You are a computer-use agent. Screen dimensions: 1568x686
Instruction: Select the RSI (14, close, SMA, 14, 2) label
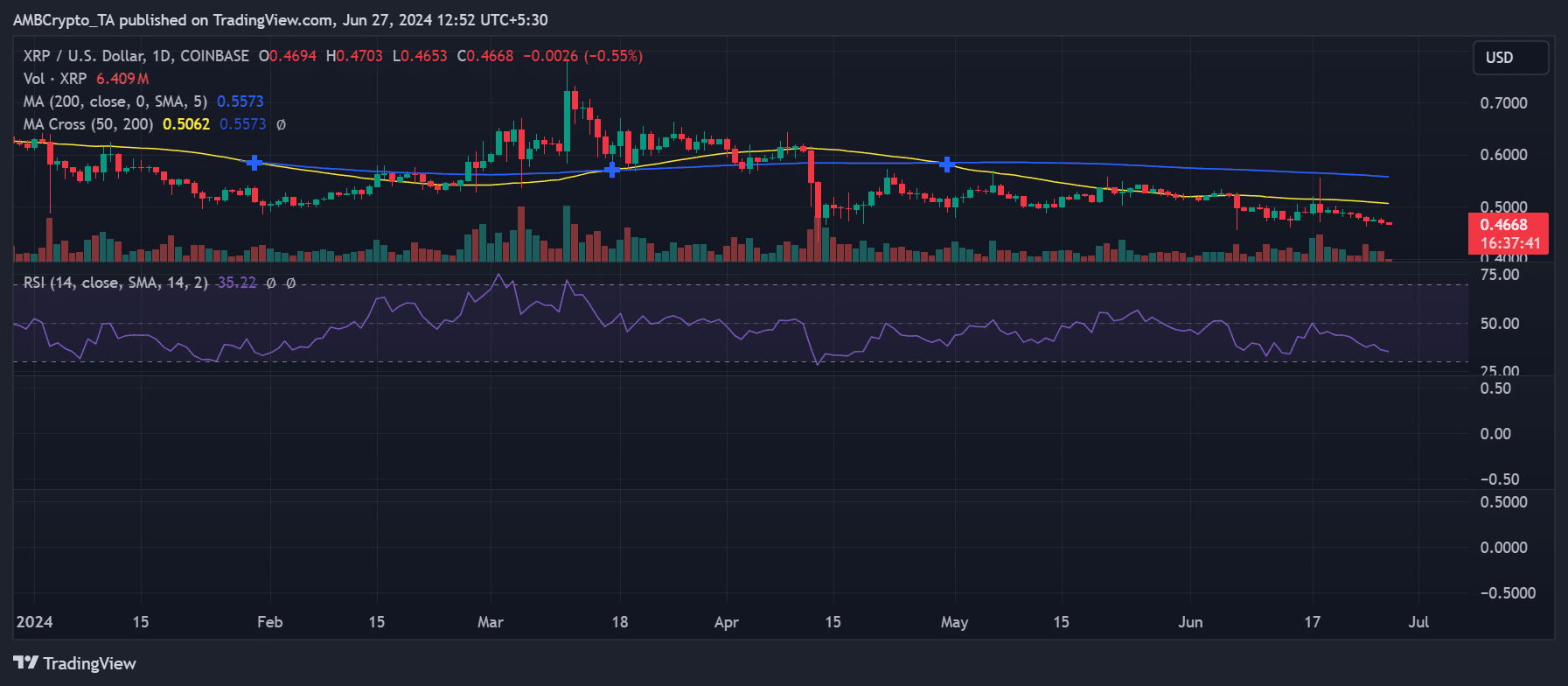[116, 283]
